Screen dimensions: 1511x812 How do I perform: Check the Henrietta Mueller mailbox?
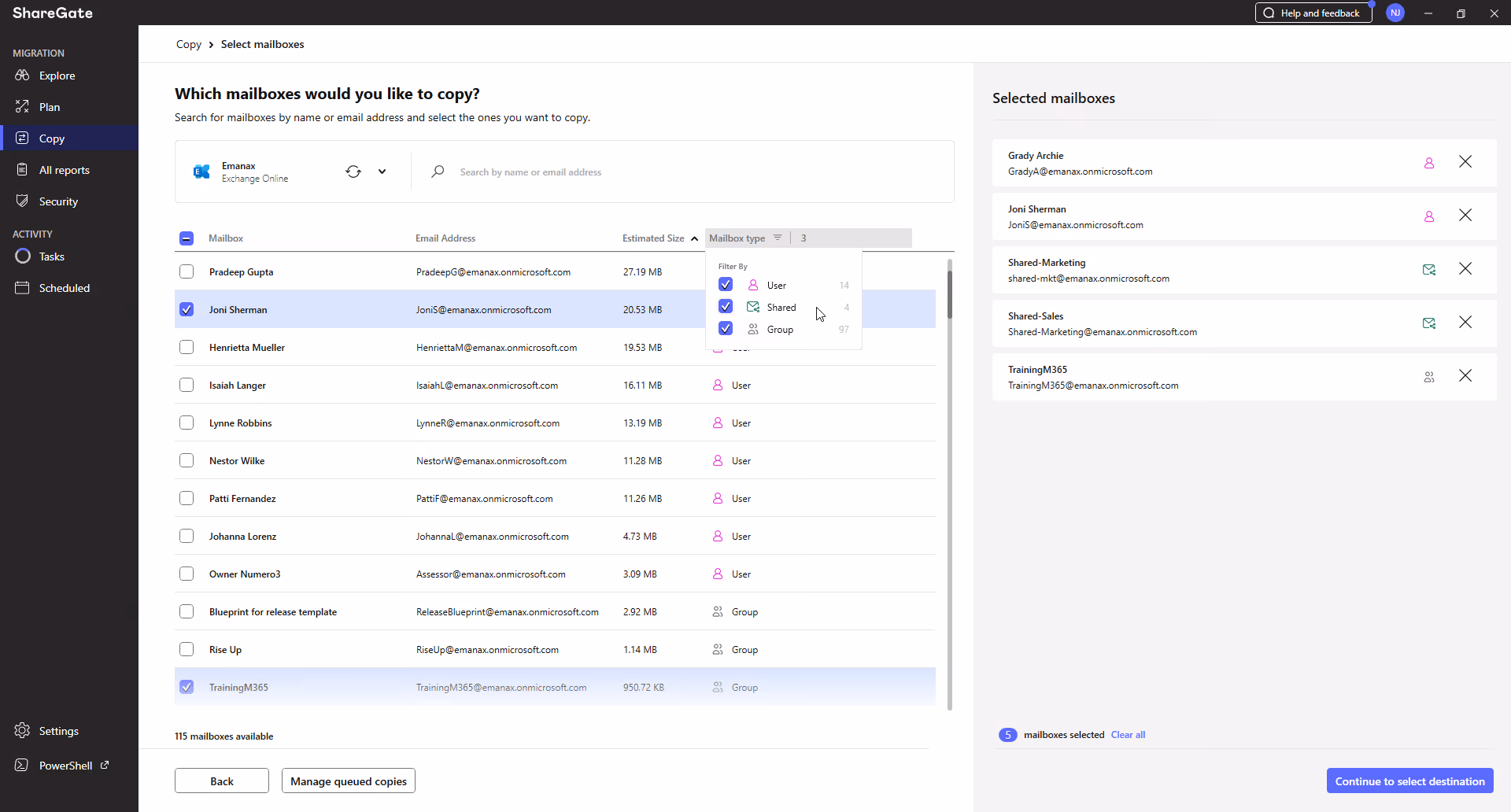click(x=187, y=347)
